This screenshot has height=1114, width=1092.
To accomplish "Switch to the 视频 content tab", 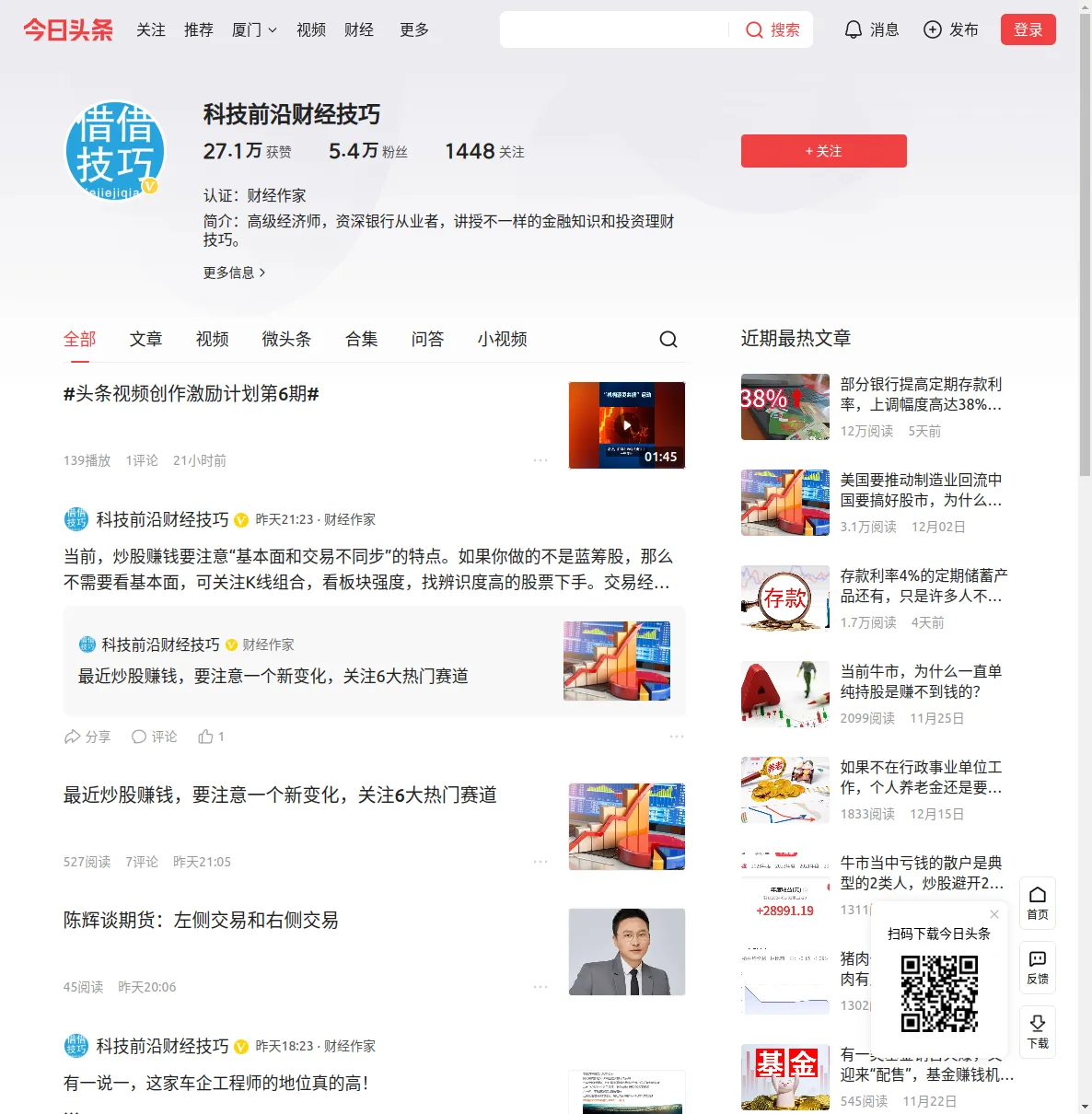I will [212, 339].
